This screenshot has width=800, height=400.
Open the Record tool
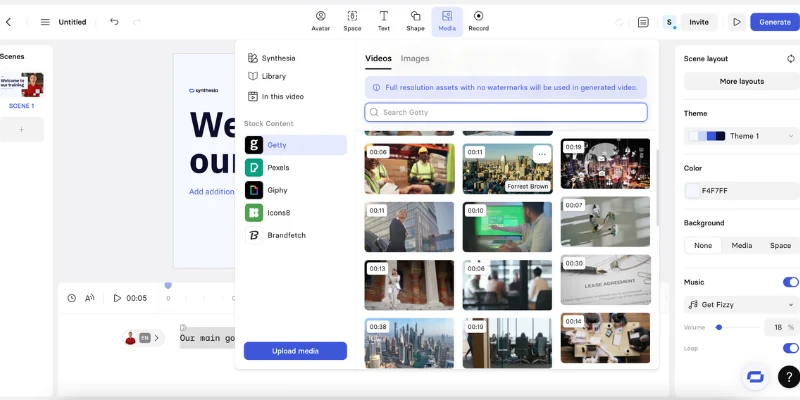point(479,21)
